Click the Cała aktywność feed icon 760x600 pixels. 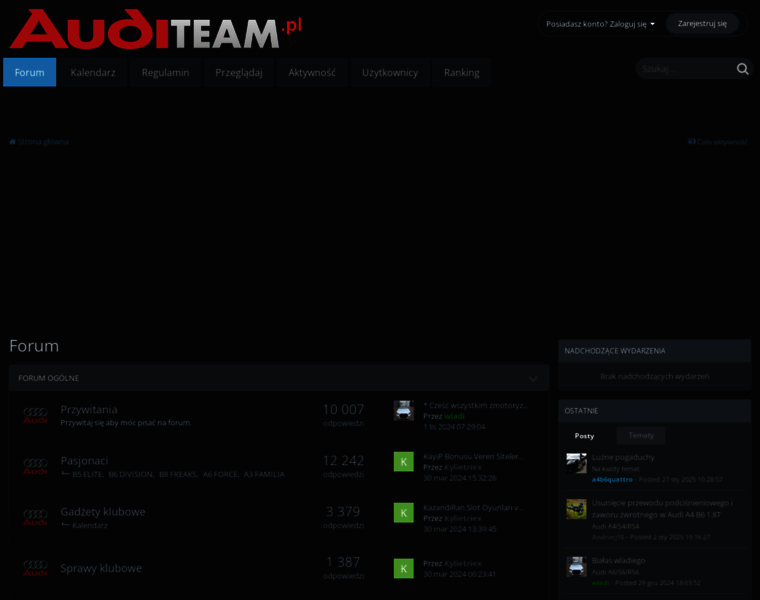pos(692,142)
